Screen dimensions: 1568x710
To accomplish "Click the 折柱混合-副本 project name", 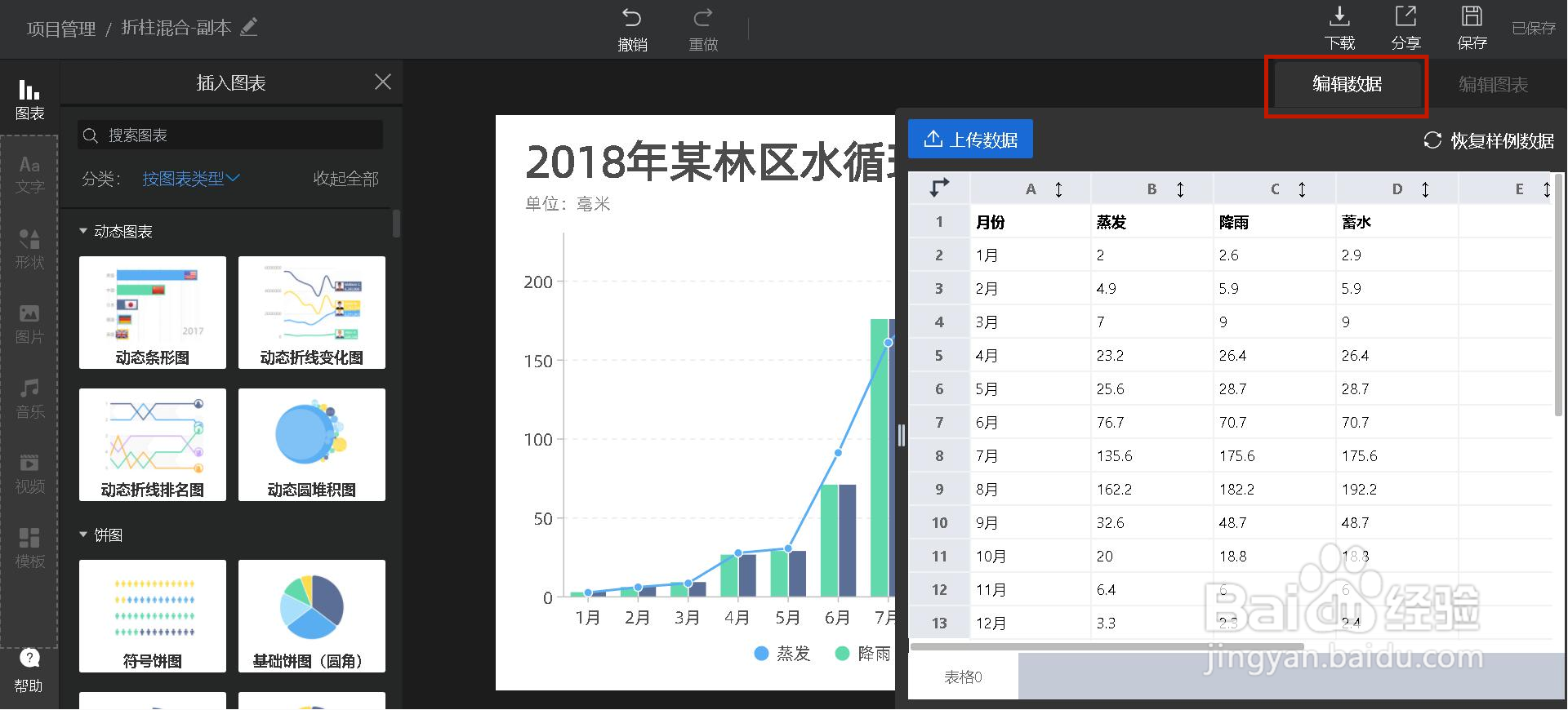I will pos(176,28).
